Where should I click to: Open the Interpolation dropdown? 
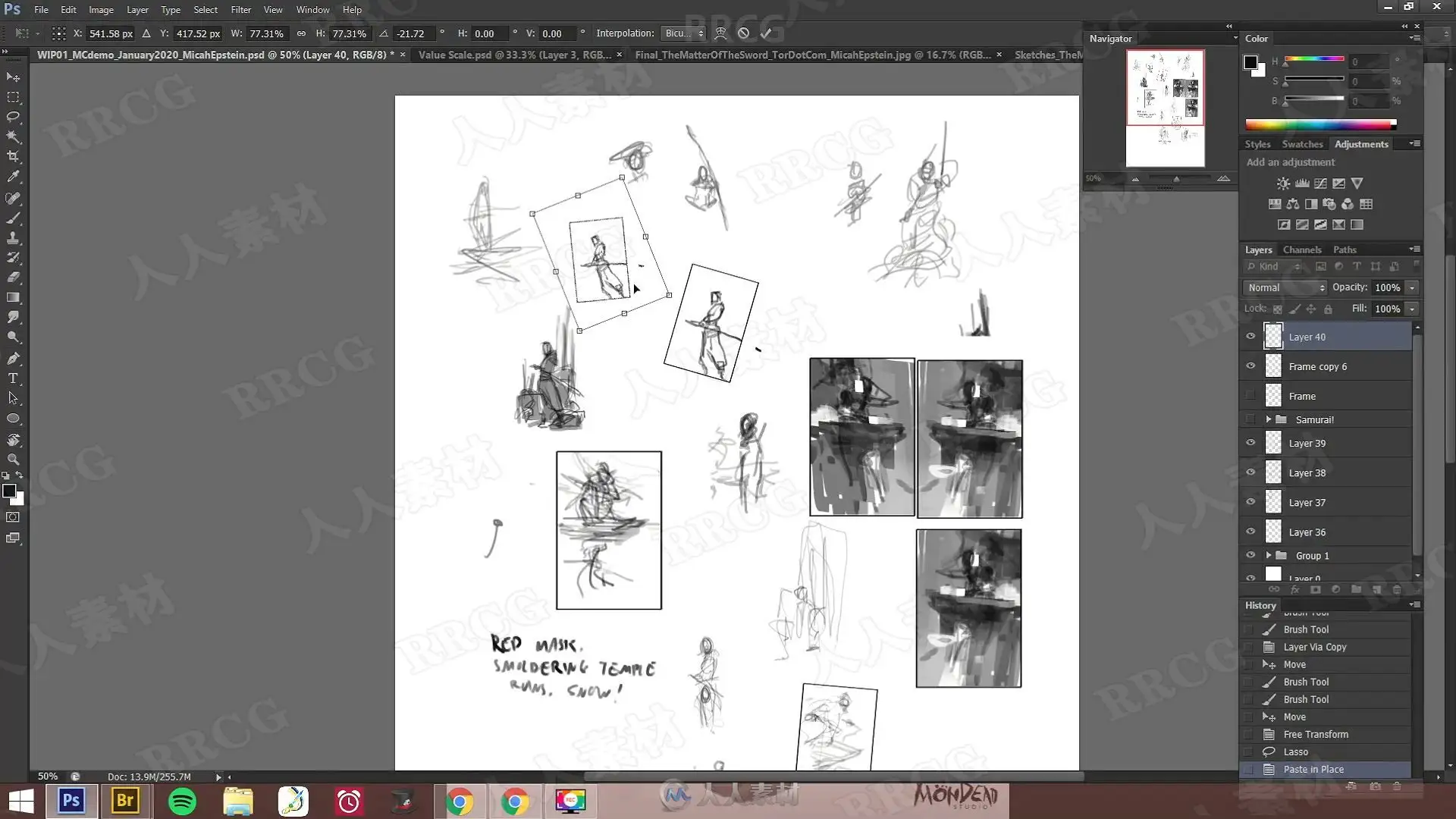pos(684,33)
